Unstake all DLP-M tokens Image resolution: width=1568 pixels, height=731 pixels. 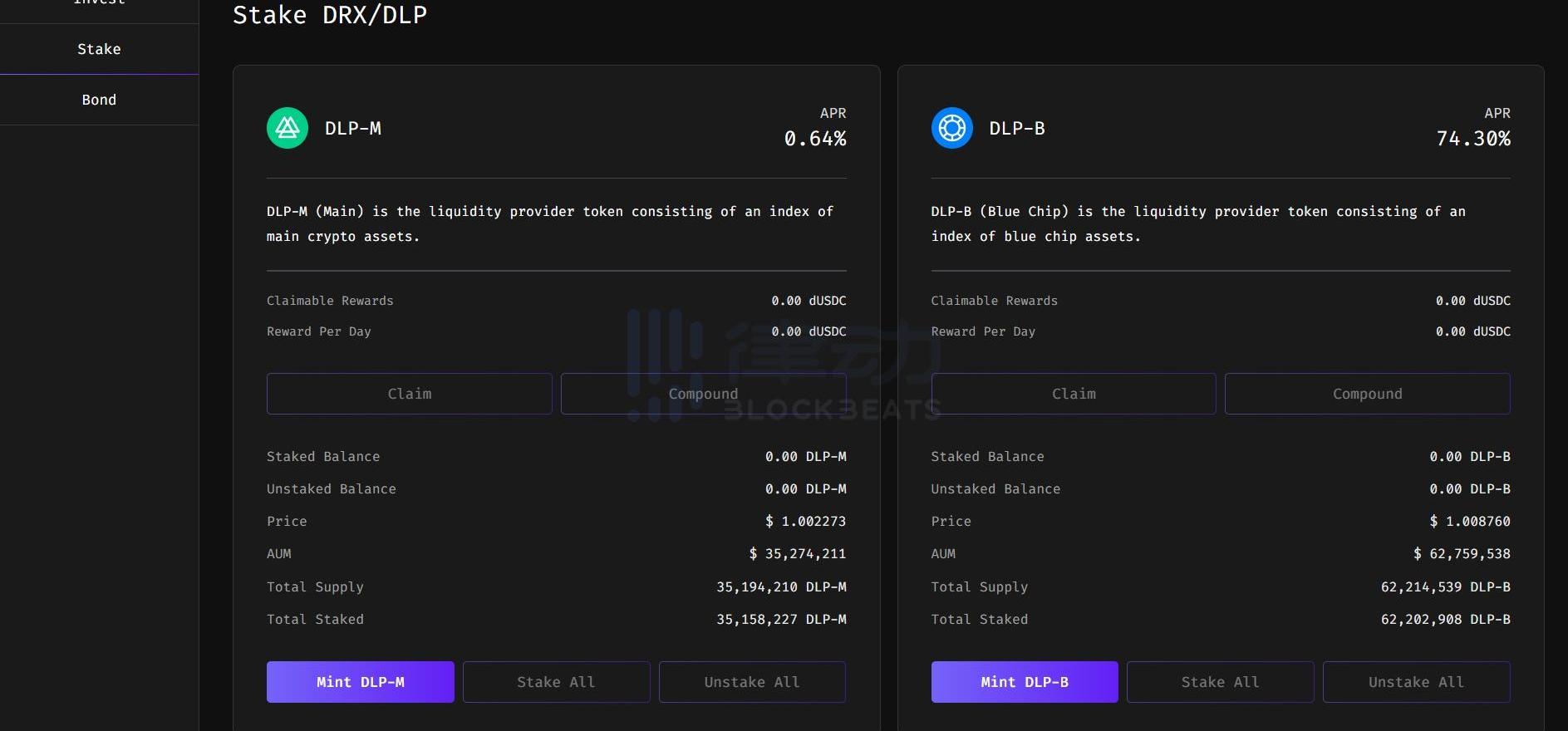click(752, 682)
